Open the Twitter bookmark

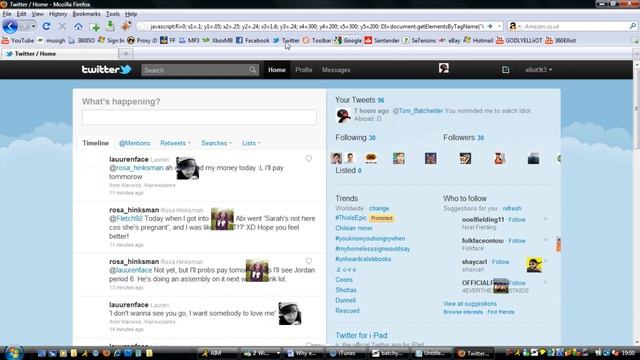286,40
